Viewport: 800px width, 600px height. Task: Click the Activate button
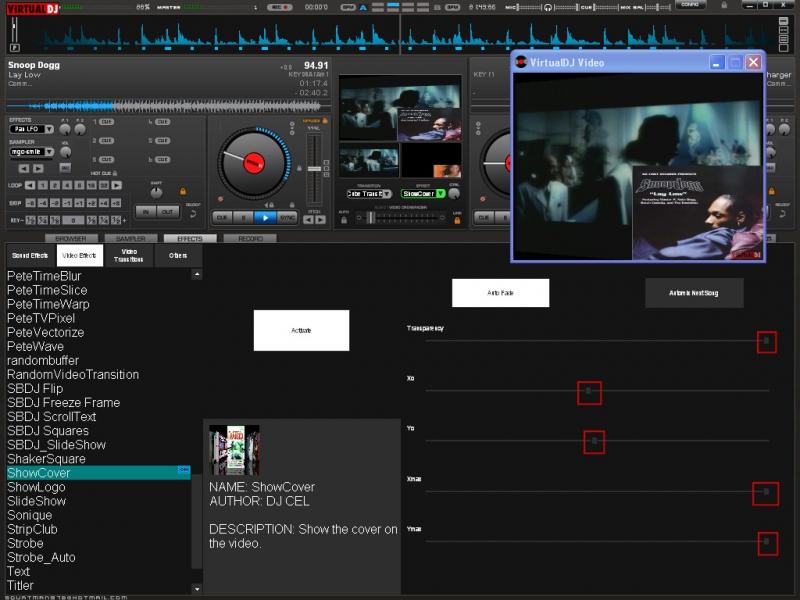click(x=301, y=330)
